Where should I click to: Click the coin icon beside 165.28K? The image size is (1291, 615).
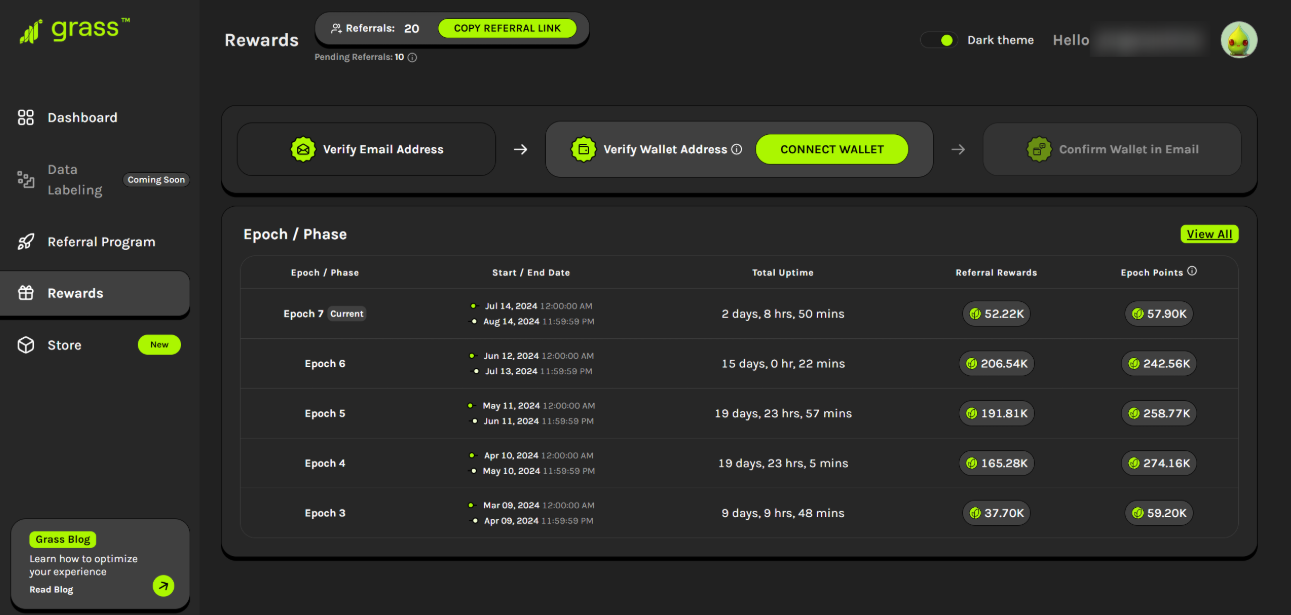point(971,463)
